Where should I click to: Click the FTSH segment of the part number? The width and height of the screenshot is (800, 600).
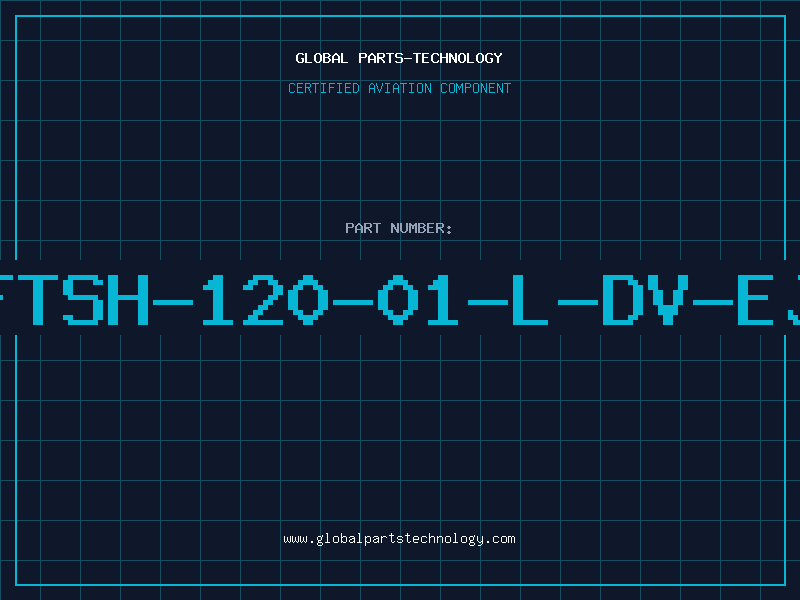[x=73, y=299]
